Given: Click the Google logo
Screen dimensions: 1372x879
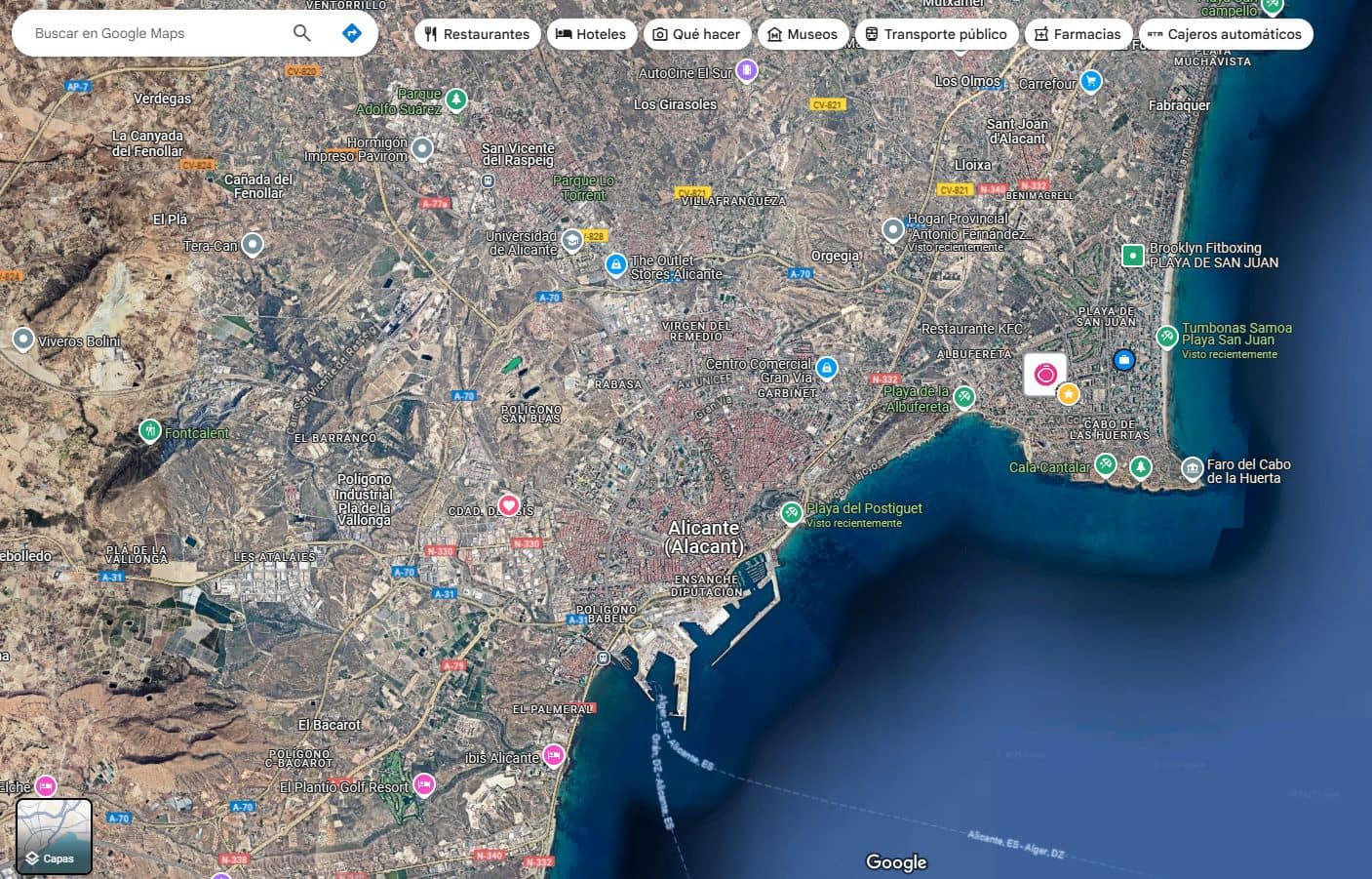Looking at the screenshot, I should 895,862.
